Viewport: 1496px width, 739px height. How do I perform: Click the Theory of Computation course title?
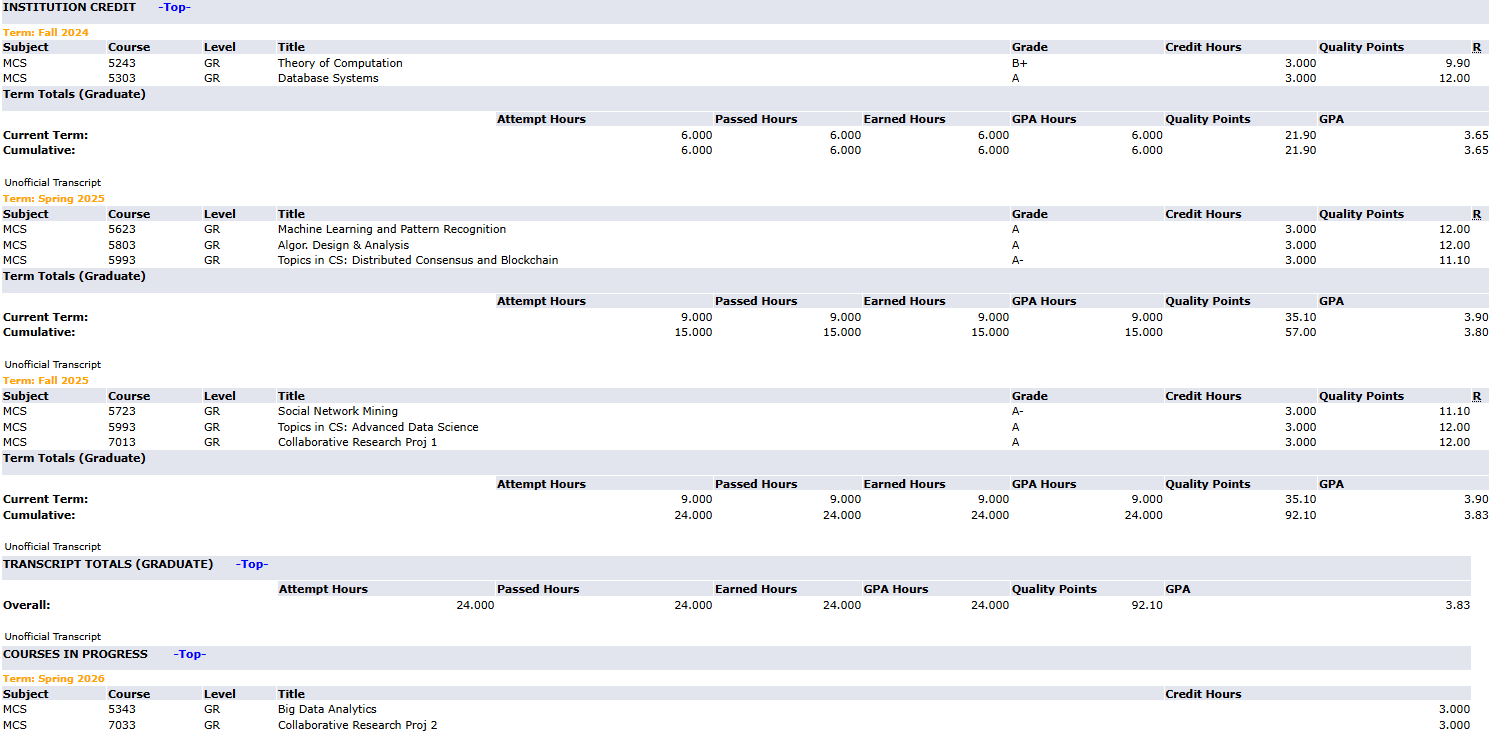click(340, 63)
